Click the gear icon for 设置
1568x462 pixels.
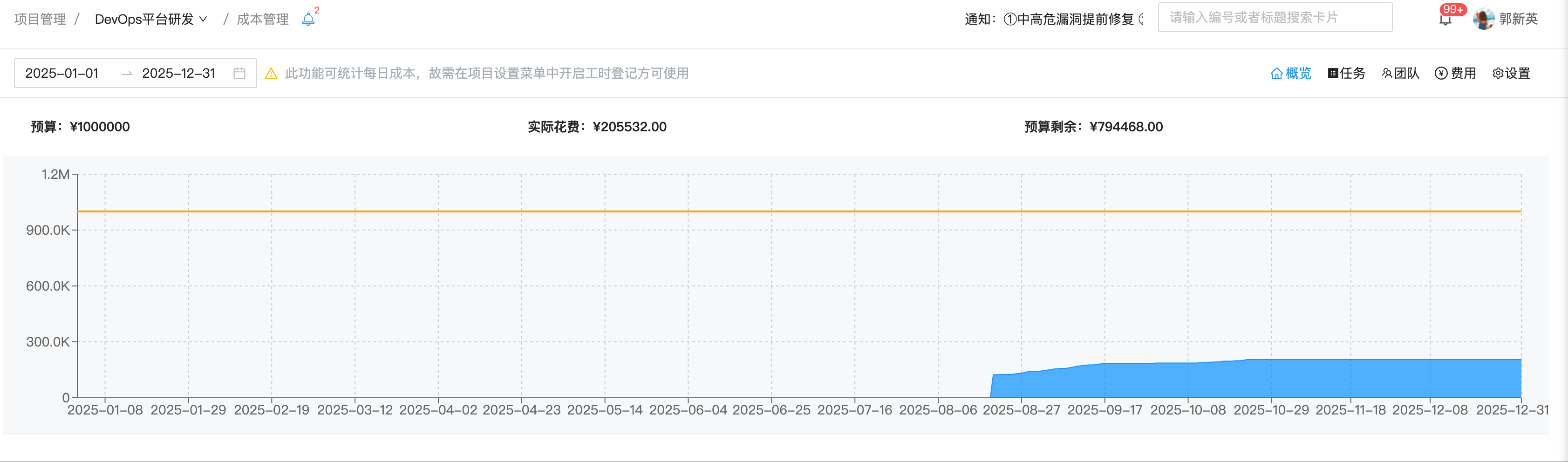[x=1498, y=74]
